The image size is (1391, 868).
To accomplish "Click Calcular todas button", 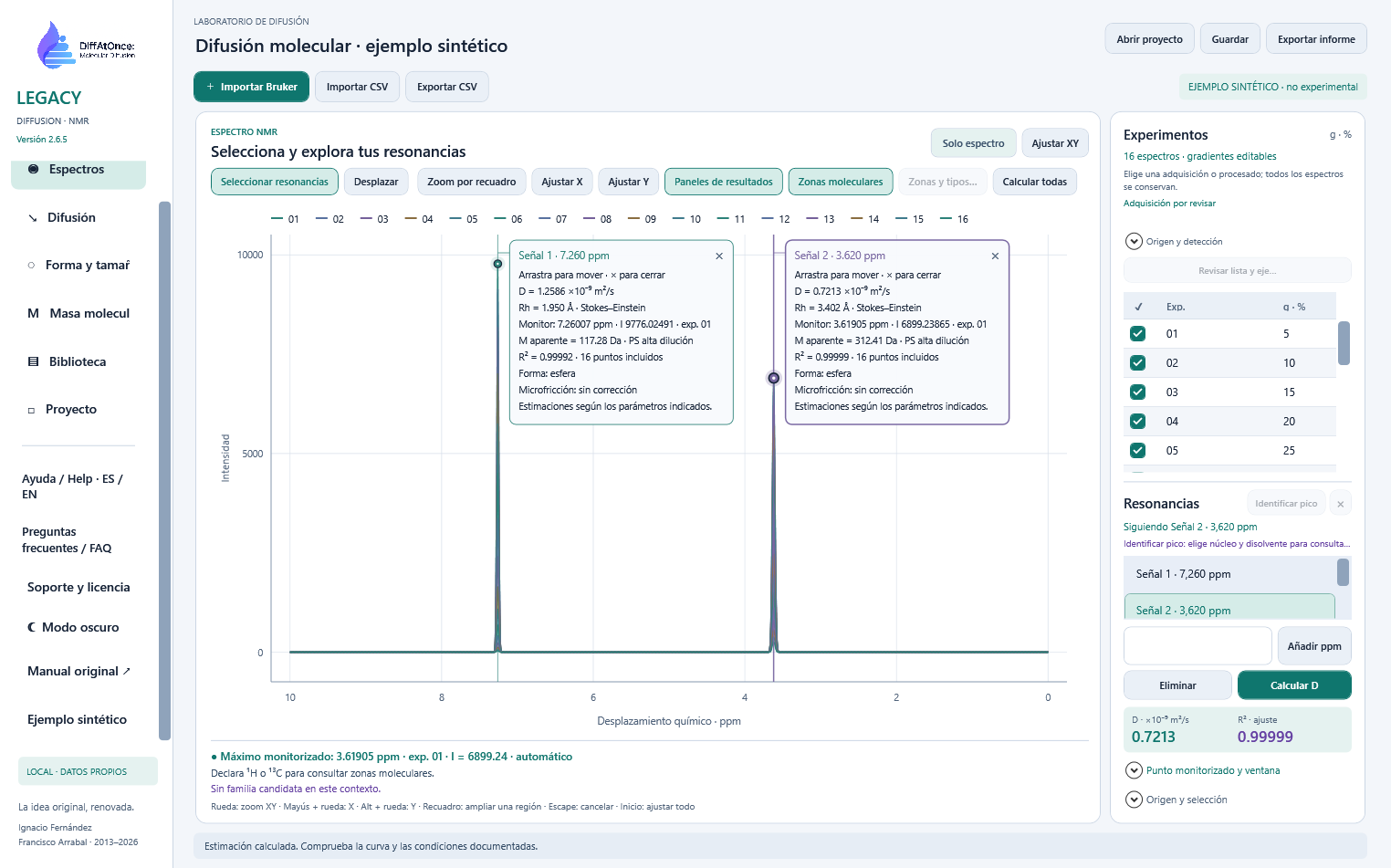I will (x=1035, y=182).
